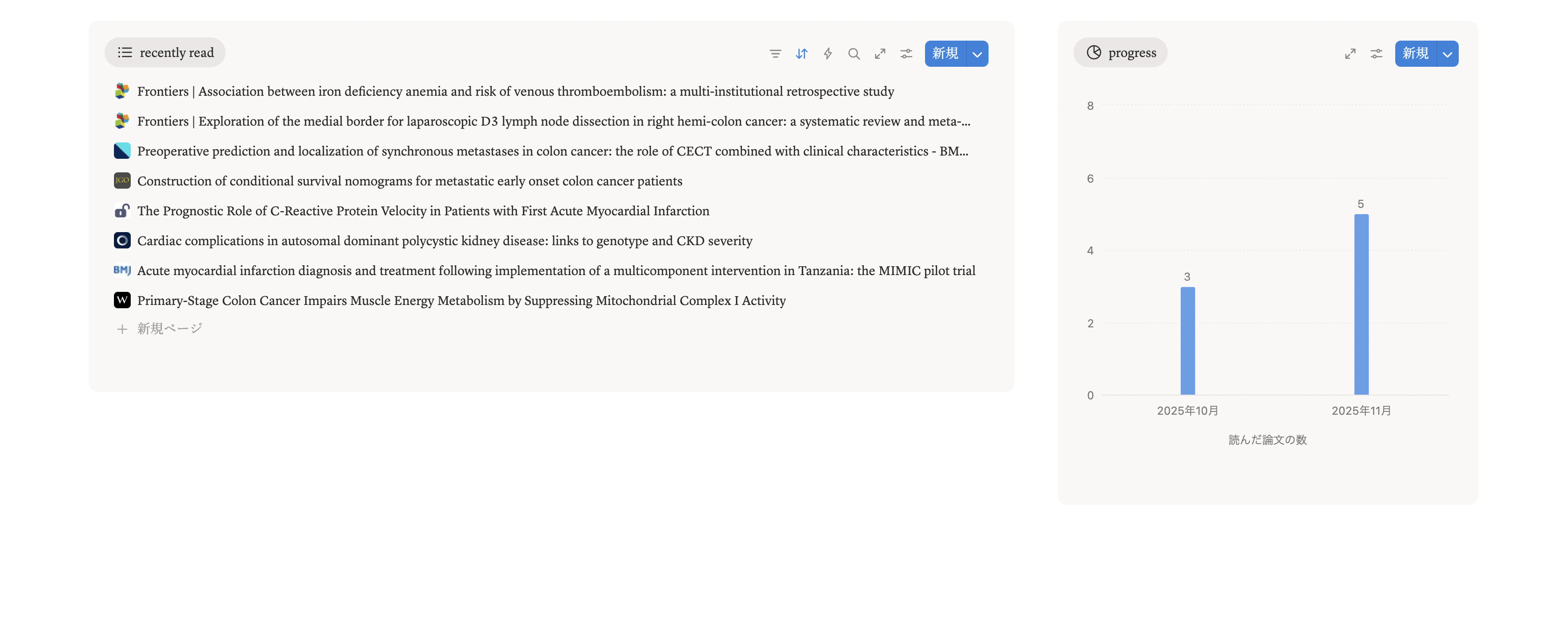Open the automations lightning bolt icon

tap(827, 54)
